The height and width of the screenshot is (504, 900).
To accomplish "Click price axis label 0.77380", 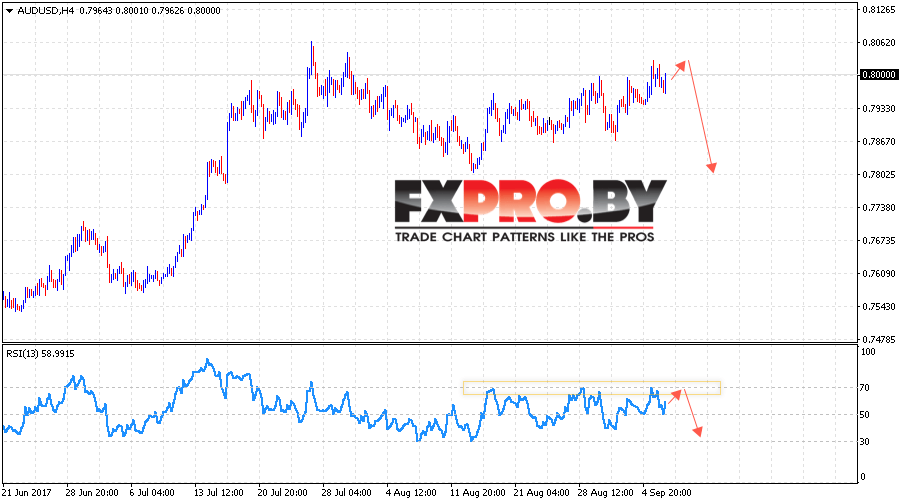I will [879, 207].
